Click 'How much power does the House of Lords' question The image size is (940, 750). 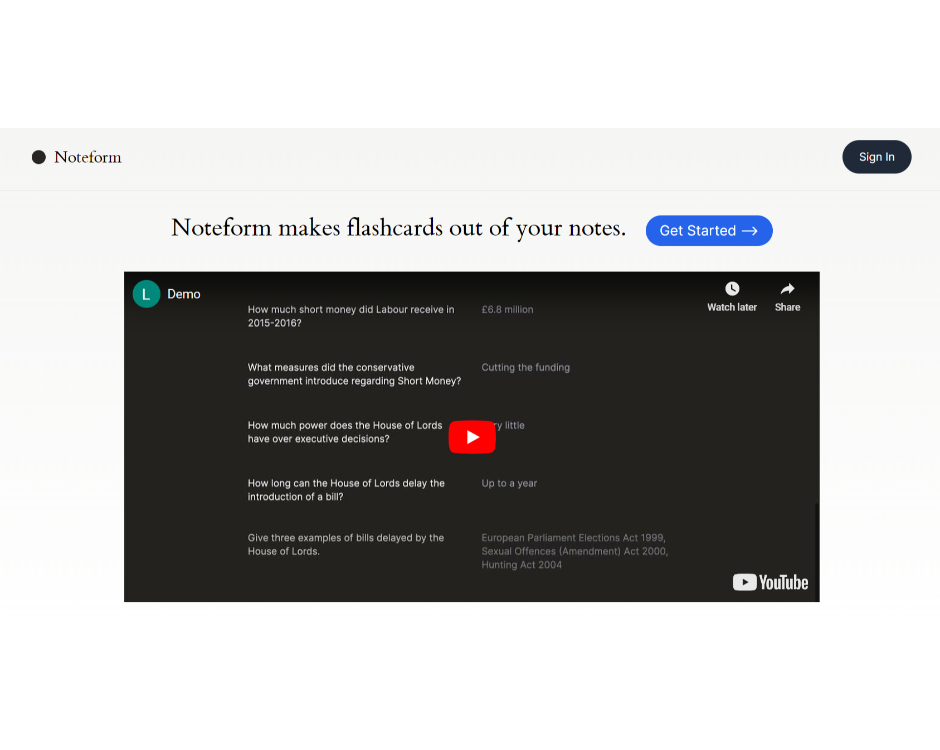(345, 432)
